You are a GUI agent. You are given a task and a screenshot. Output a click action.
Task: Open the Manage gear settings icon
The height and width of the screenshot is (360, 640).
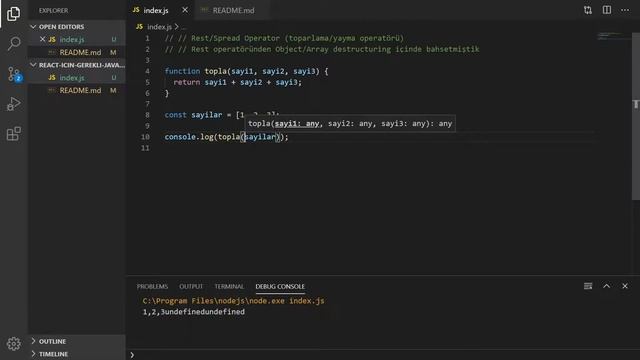click(x=13, y=344)
